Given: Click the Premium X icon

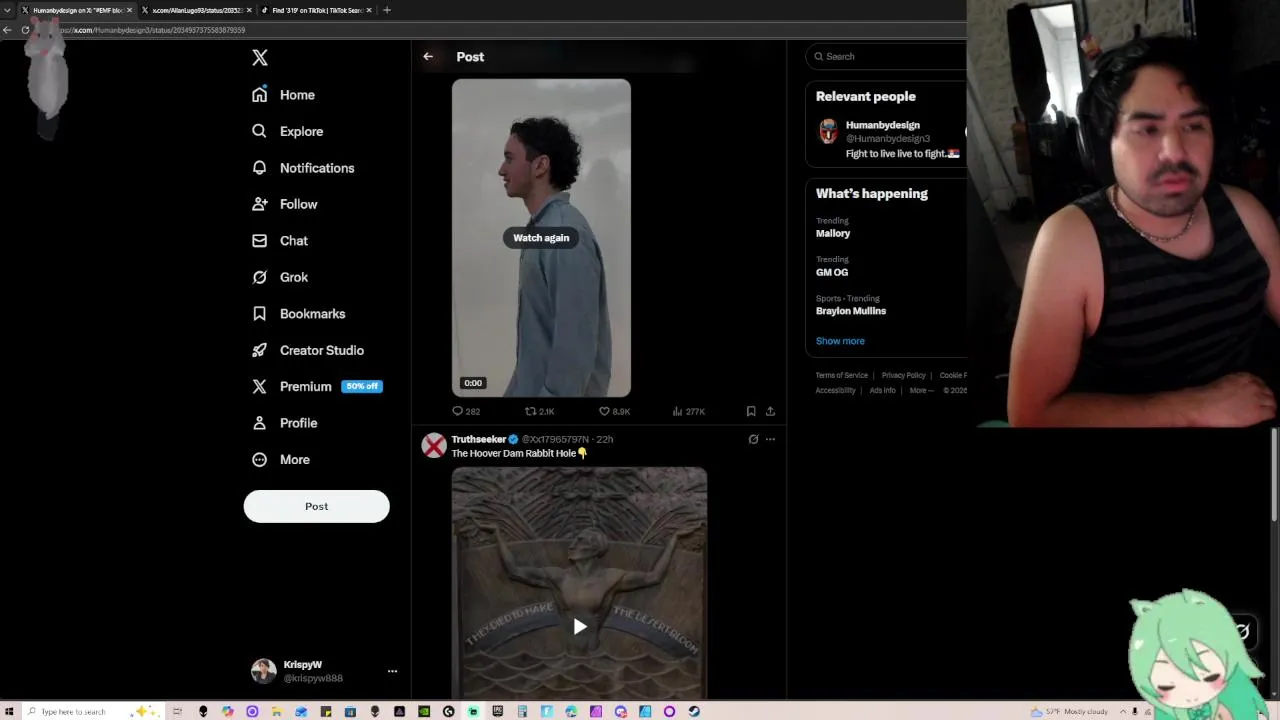Looking at the screenshot, I should (260, 386).
